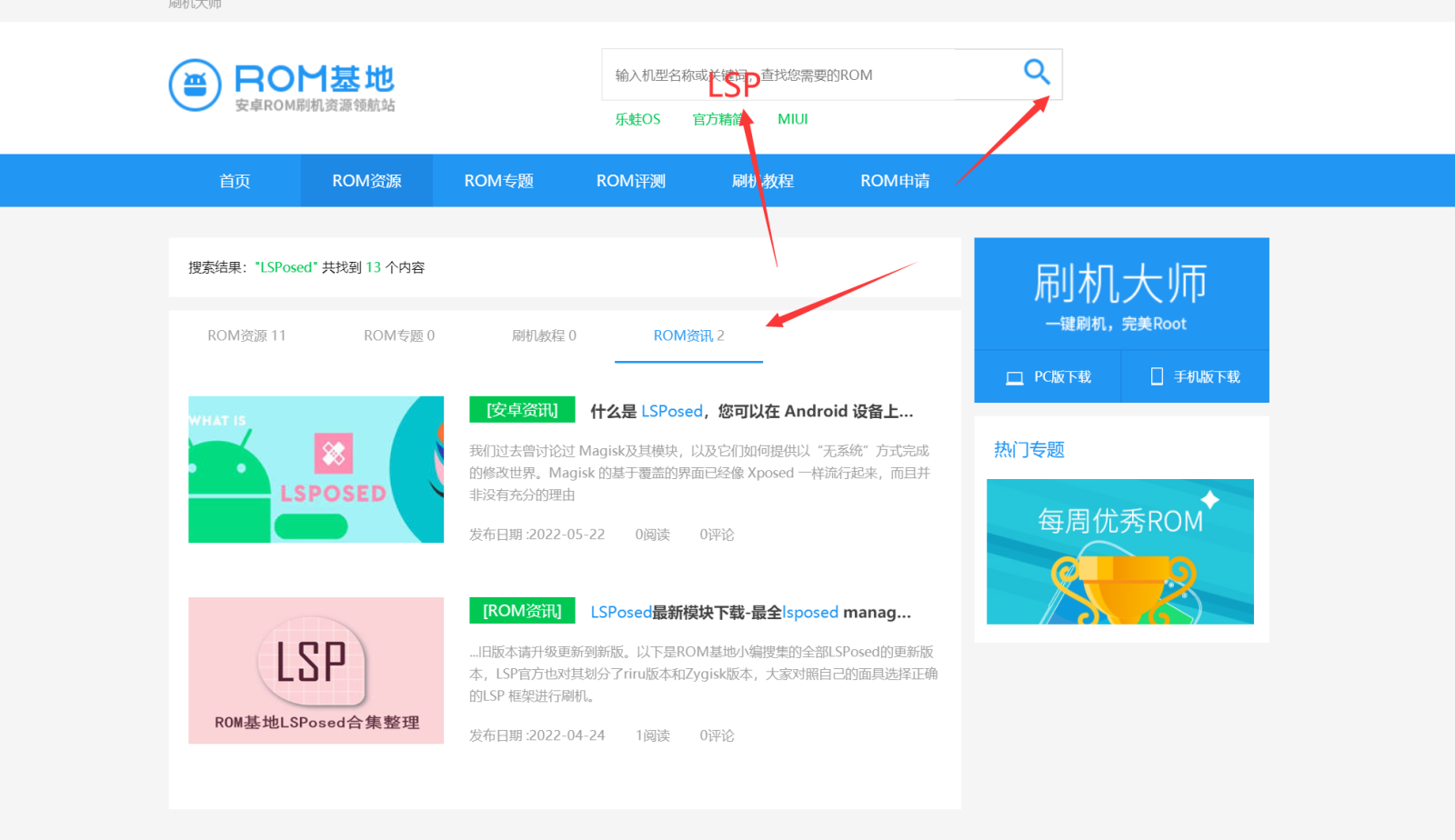
Task: Open the 刷机教程 navigation item
Action: pyautogui.click(x=762, y=181)
